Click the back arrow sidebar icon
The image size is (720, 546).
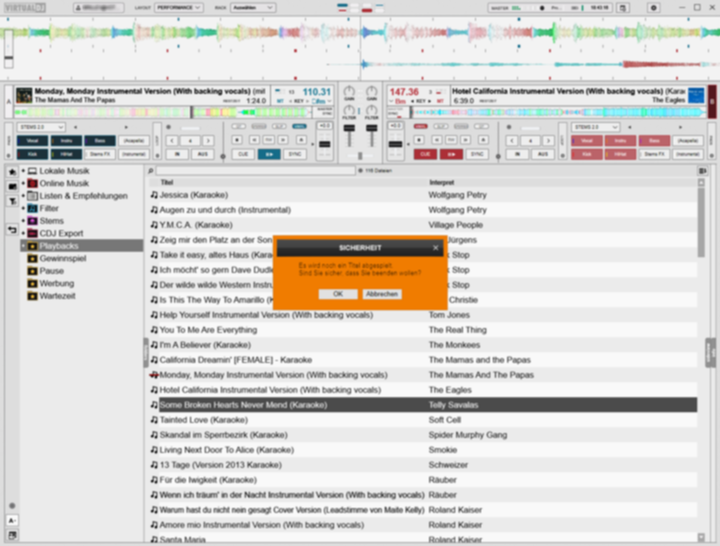[x=12, y=230]
